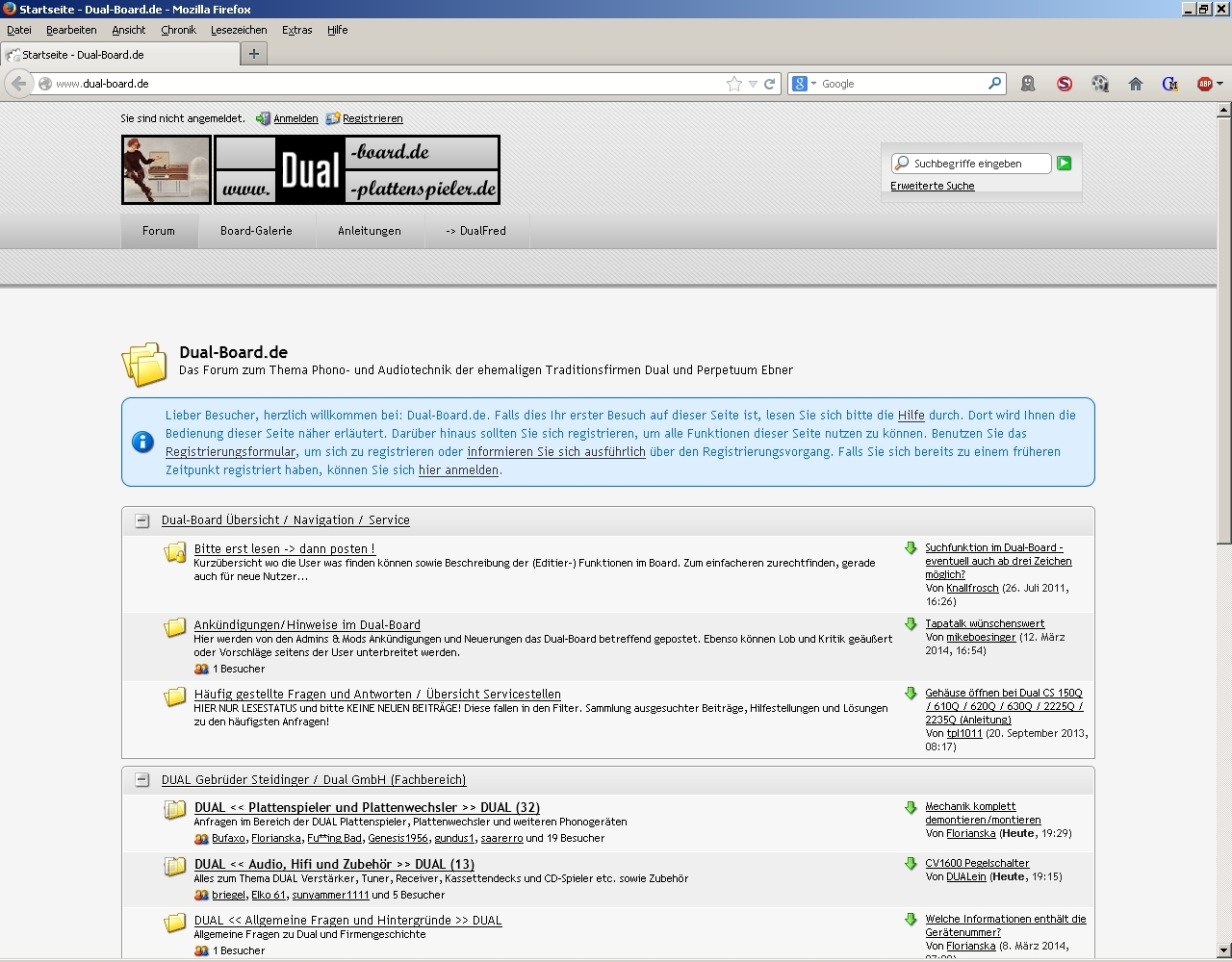This screenshot has width=1232, height=962.
Task: Click the Adblock Plus toolbar icon
Action: 1204,84
